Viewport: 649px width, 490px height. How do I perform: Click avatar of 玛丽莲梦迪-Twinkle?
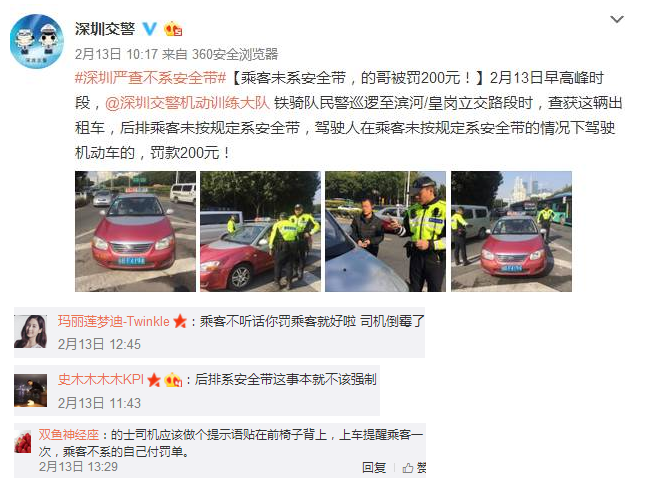pos(31,331)
